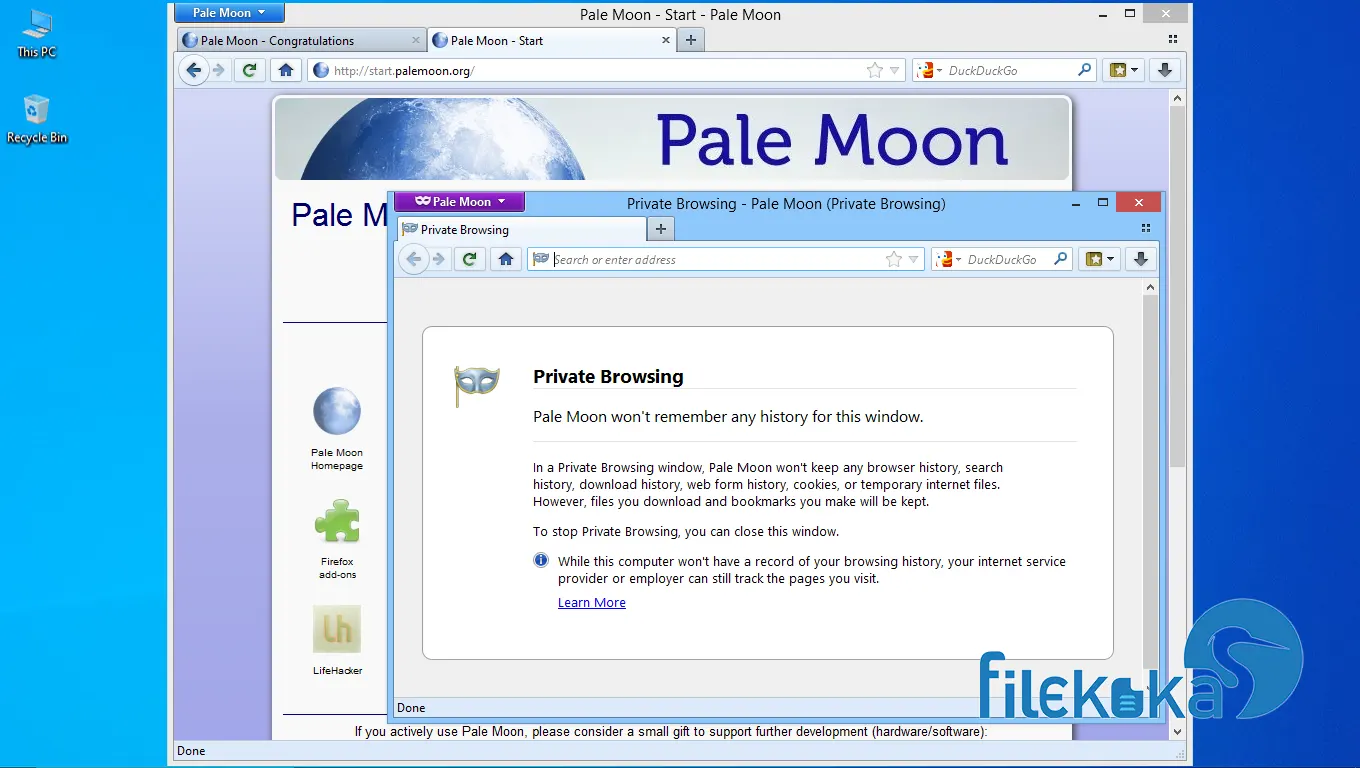The image size is (1360, 768).
Task: Select the Private Browsing tab
Action: click(521, 229)
